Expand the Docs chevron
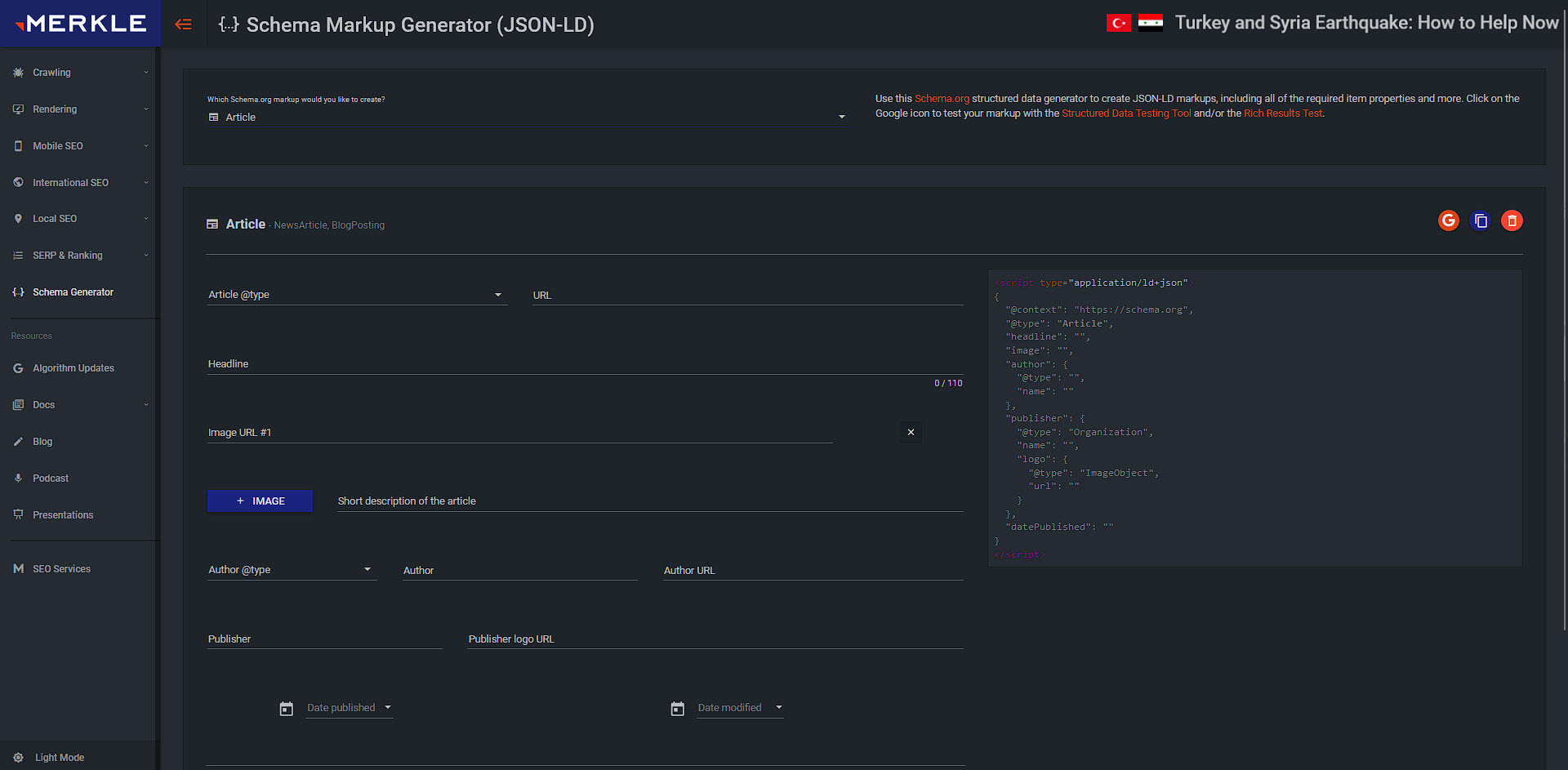The image size is (1568, 770). pos(146,405)
